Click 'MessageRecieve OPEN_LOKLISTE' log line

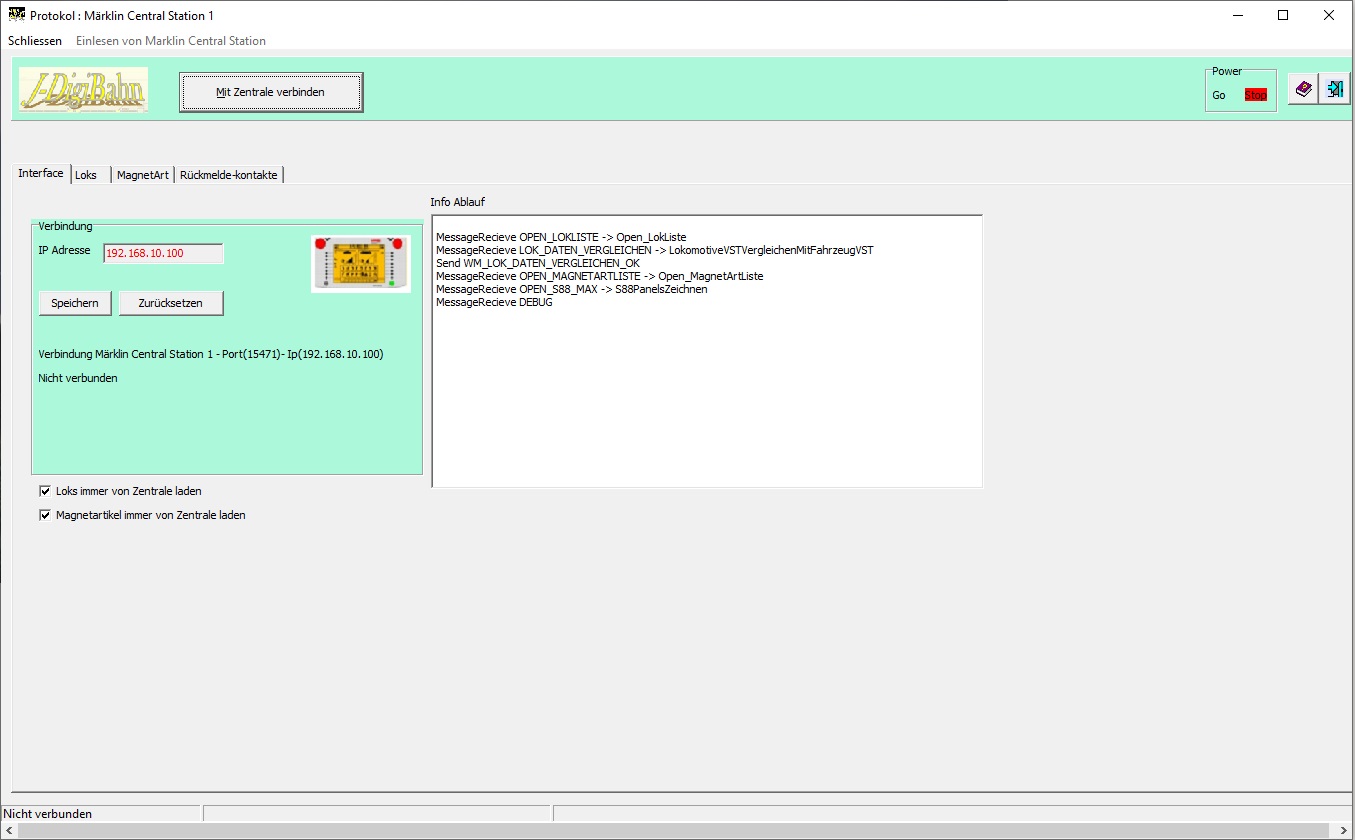click(x=561, y=237)
